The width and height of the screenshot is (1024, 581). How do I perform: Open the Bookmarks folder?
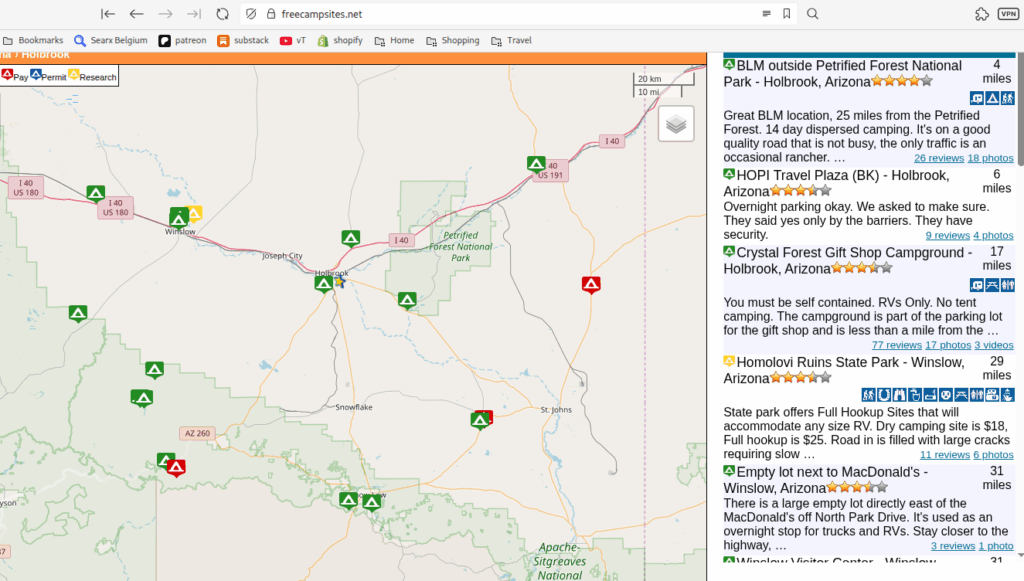(x=33, y=40)
